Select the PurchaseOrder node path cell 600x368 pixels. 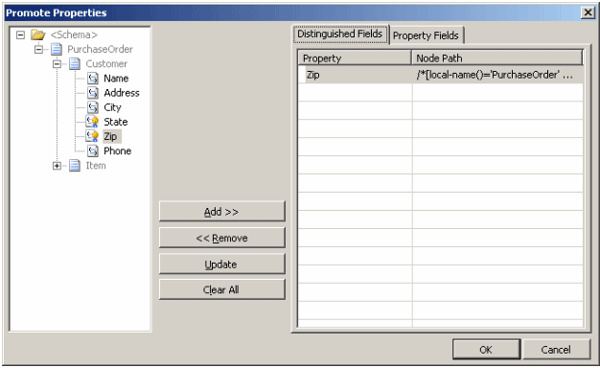click(x=498, y=75)
